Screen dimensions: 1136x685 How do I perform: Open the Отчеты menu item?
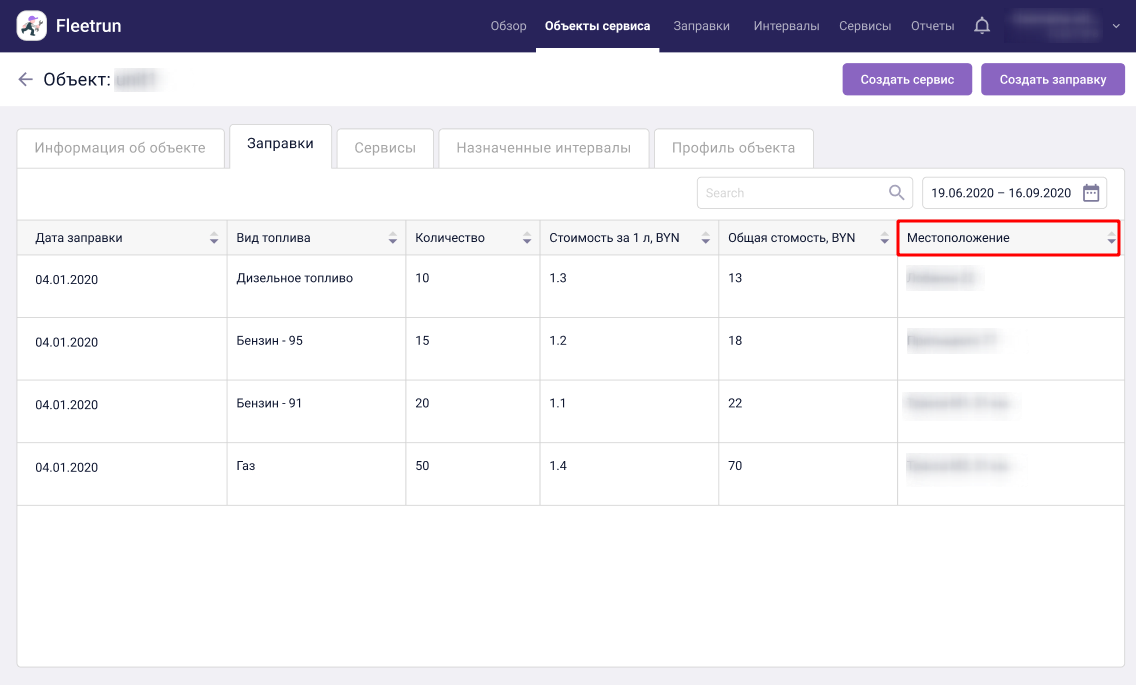pyautogui.click(x=932, y=26)
